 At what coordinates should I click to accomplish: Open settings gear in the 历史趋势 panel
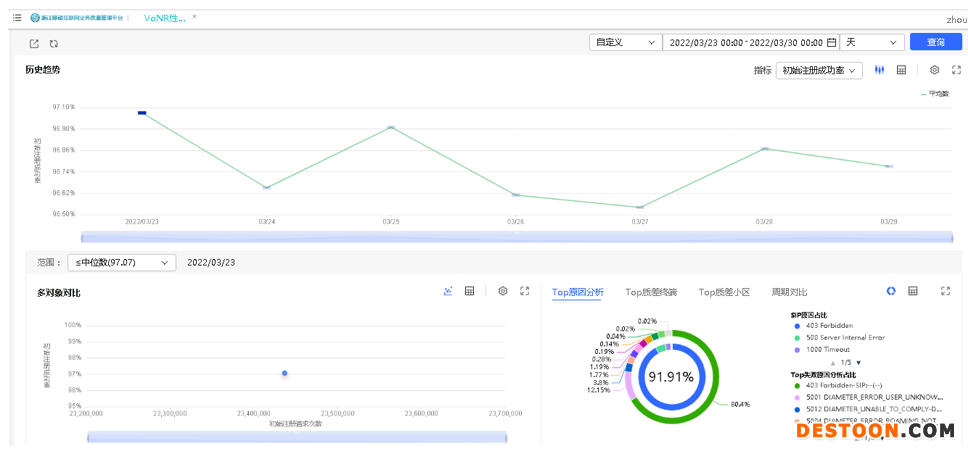(x=934, y=70)
